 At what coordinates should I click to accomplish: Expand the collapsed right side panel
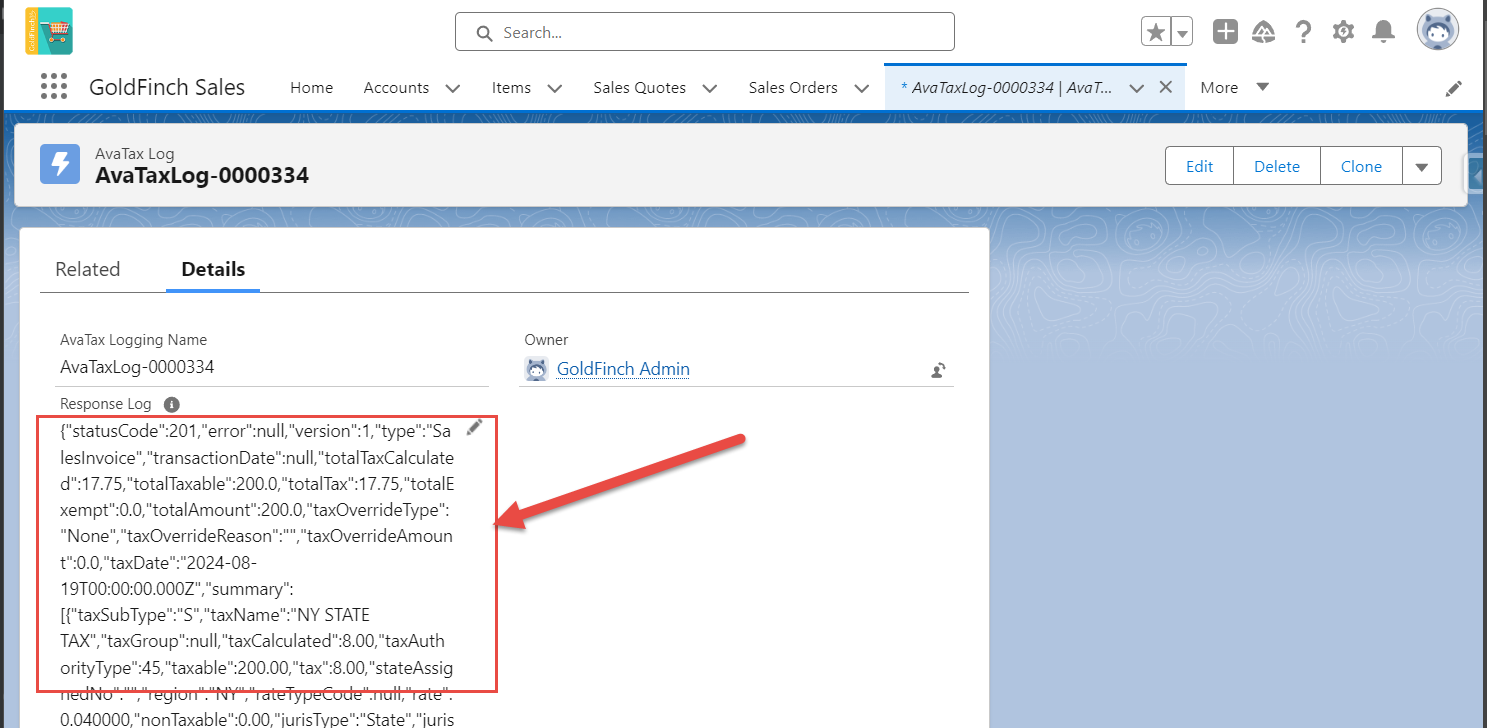1477,175
